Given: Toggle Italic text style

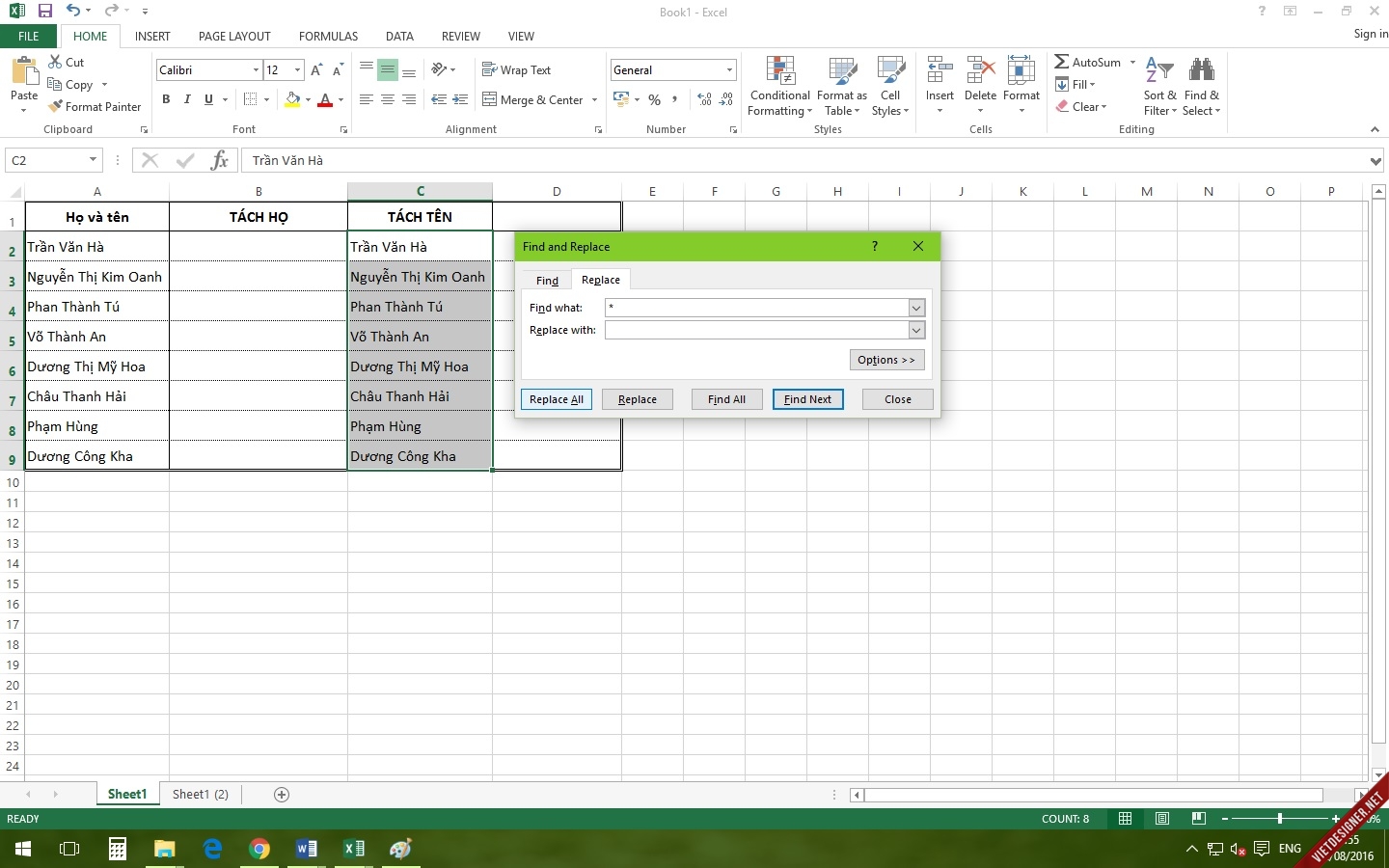Looking at the screenshot, I should pos(187,99).
